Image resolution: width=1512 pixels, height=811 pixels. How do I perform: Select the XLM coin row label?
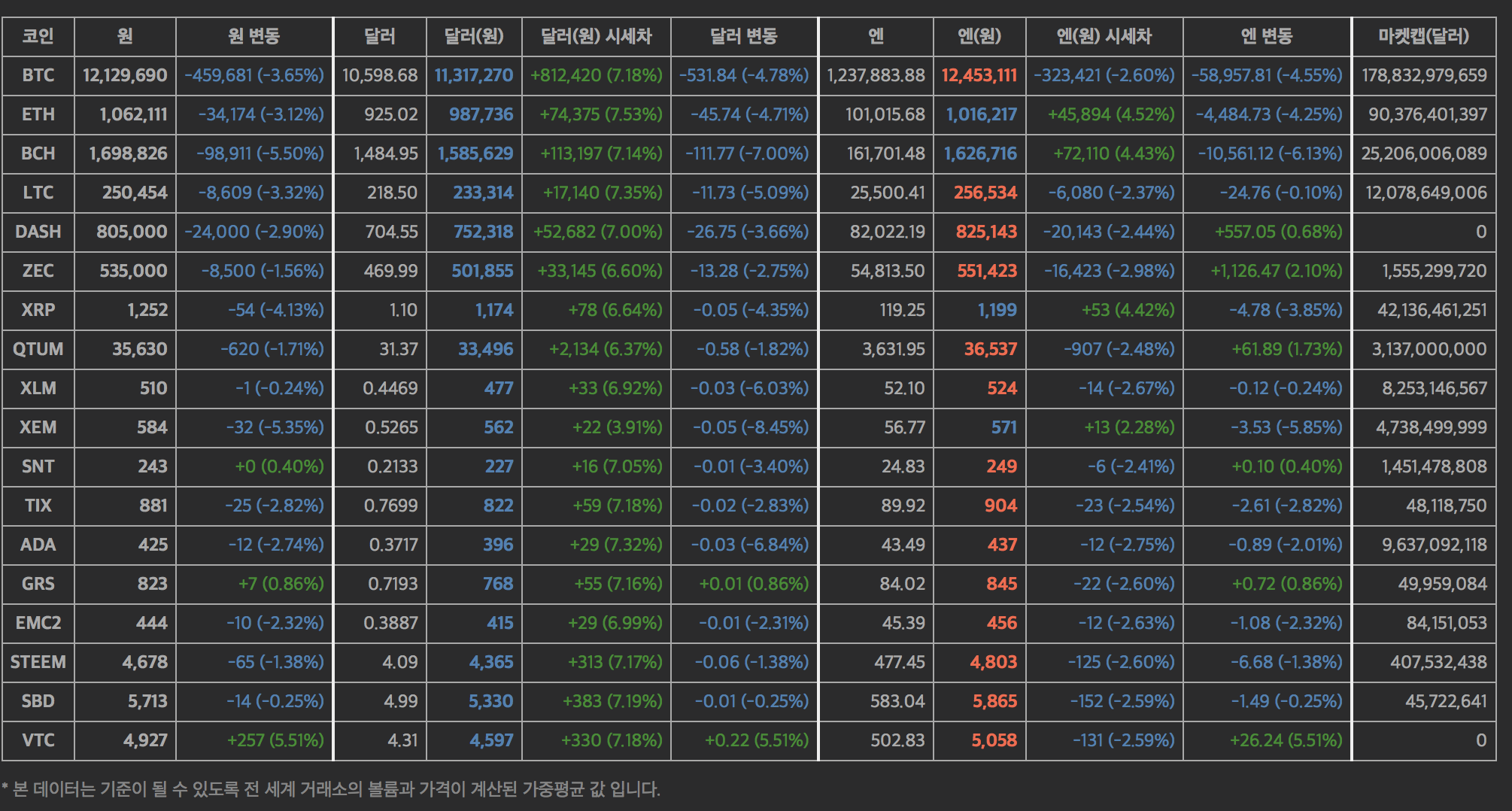(x=38, y=388)
